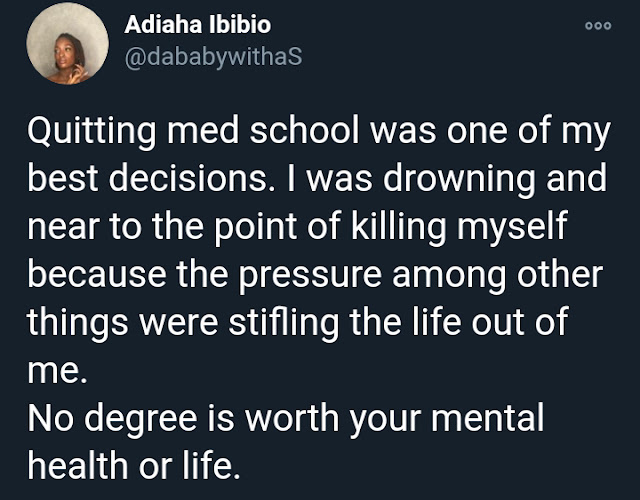Click the line starting 'things were stifling'
Image resolution: width=640 pixels, height=500 pixels.
[298, 322]
